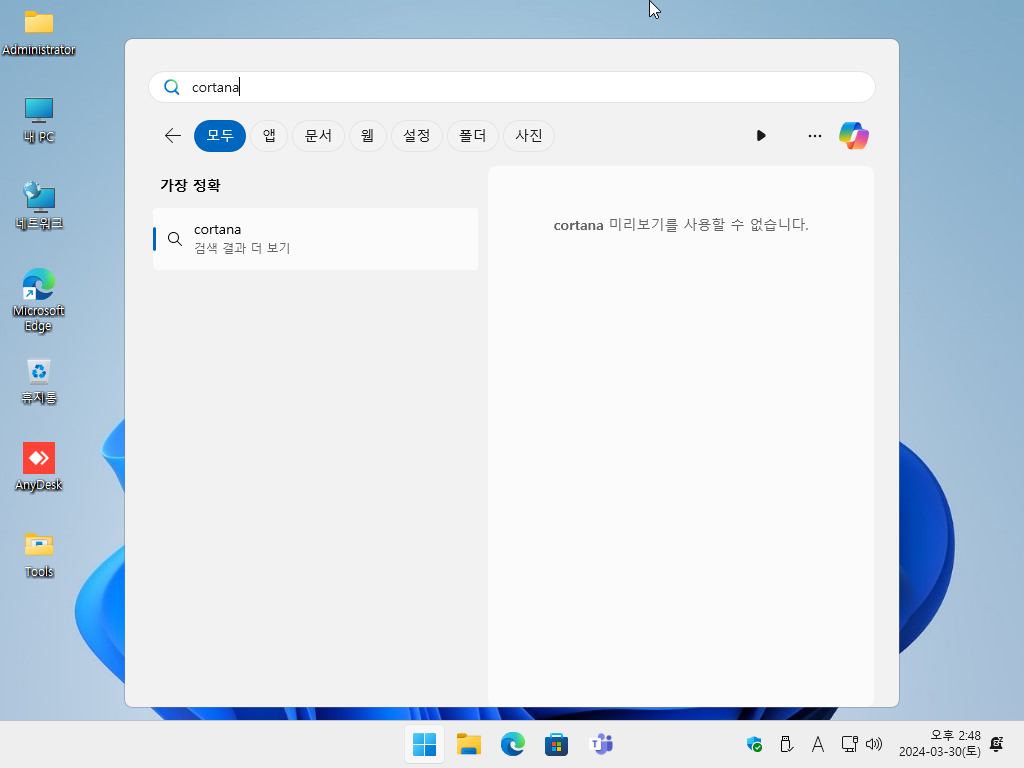Toggle the IME input mode indicator A

click(x=818, y=744)
